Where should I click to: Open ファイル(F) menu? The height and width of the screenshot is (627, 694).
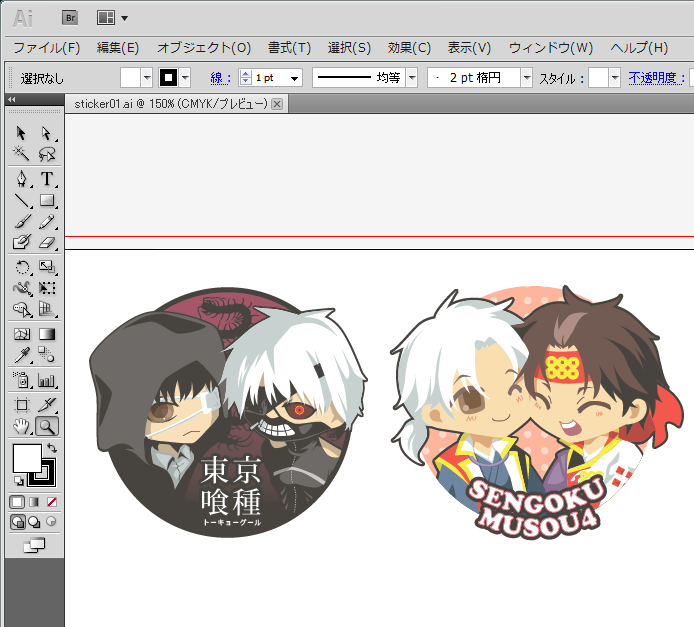click(46, 47)
